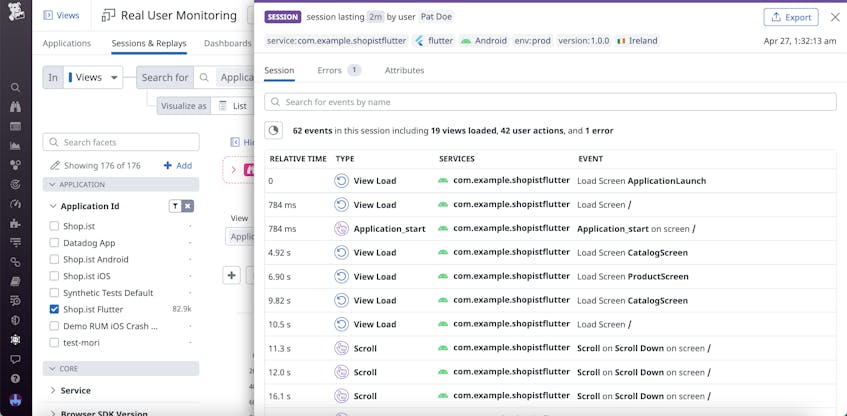
Task: Open the Applications tab
Action: (67, 43)
